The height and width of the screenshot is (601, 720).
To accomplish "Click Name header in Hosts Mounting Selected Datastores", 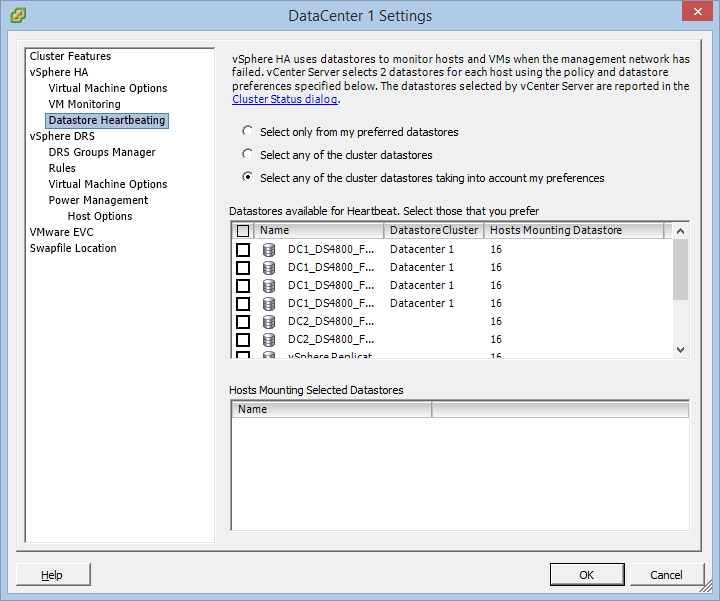I will tap(332, 410).
